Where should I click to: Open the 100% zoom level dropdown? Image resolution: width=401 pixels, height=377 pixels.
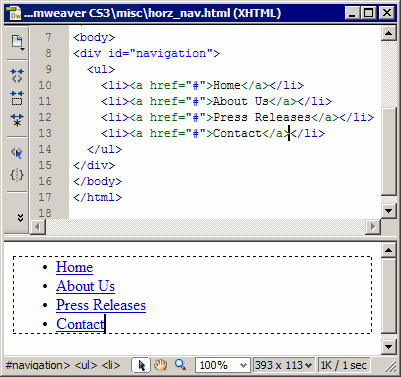coord(222,365)
